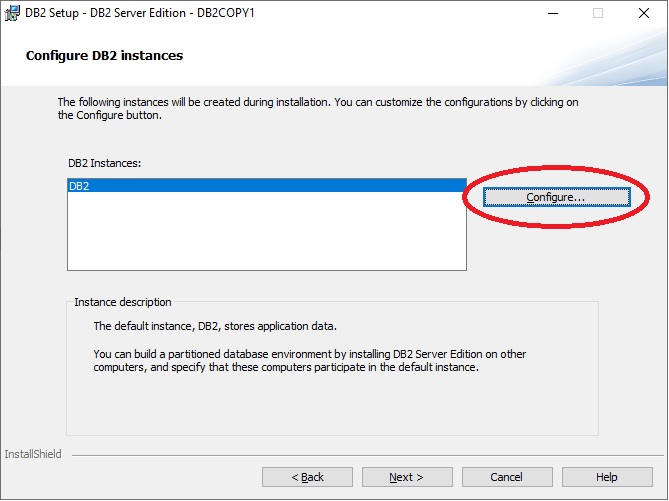Viewport: 669px width, 501px height.
Task: Go back with the < Back button
Action: click(x=307, y=477)
